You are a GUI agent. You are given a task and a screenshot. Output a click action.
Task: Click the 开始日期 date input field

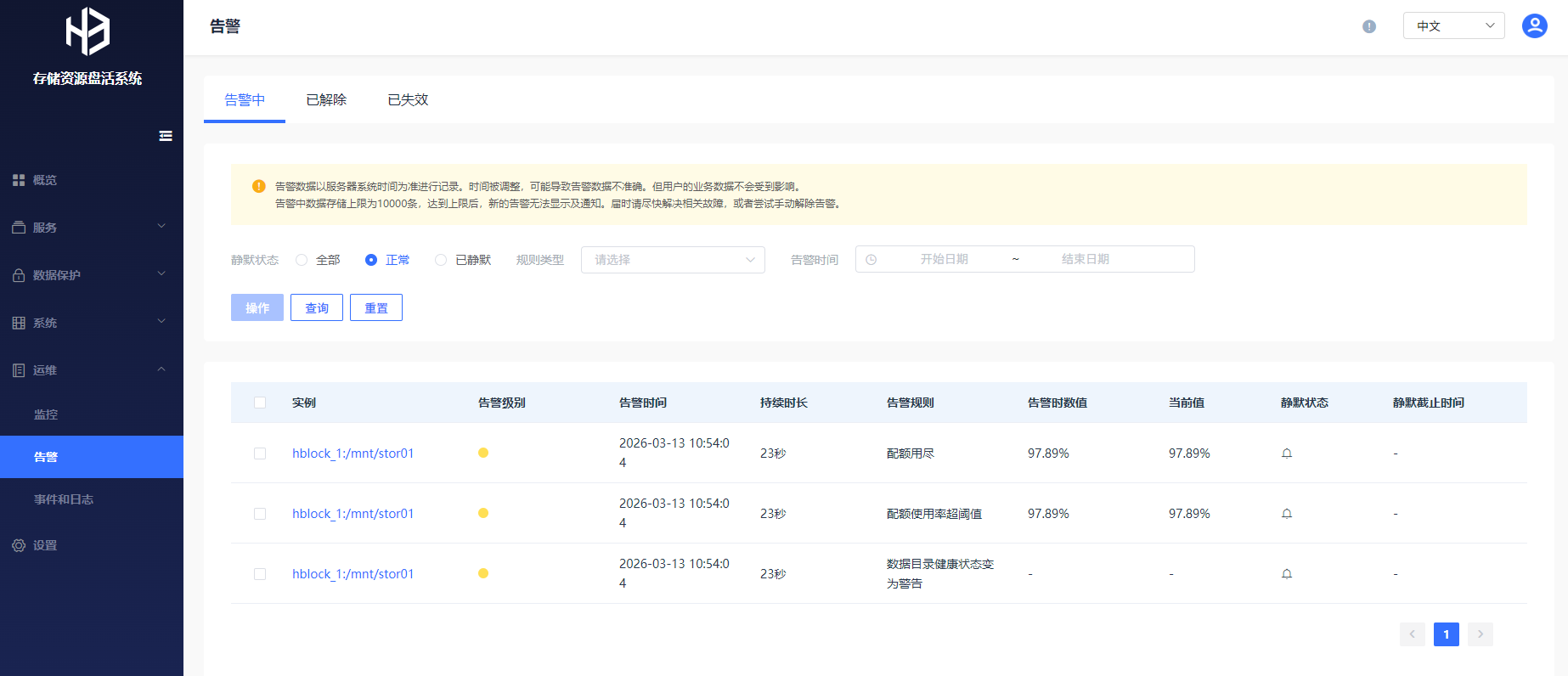click(x=944, y=260)
